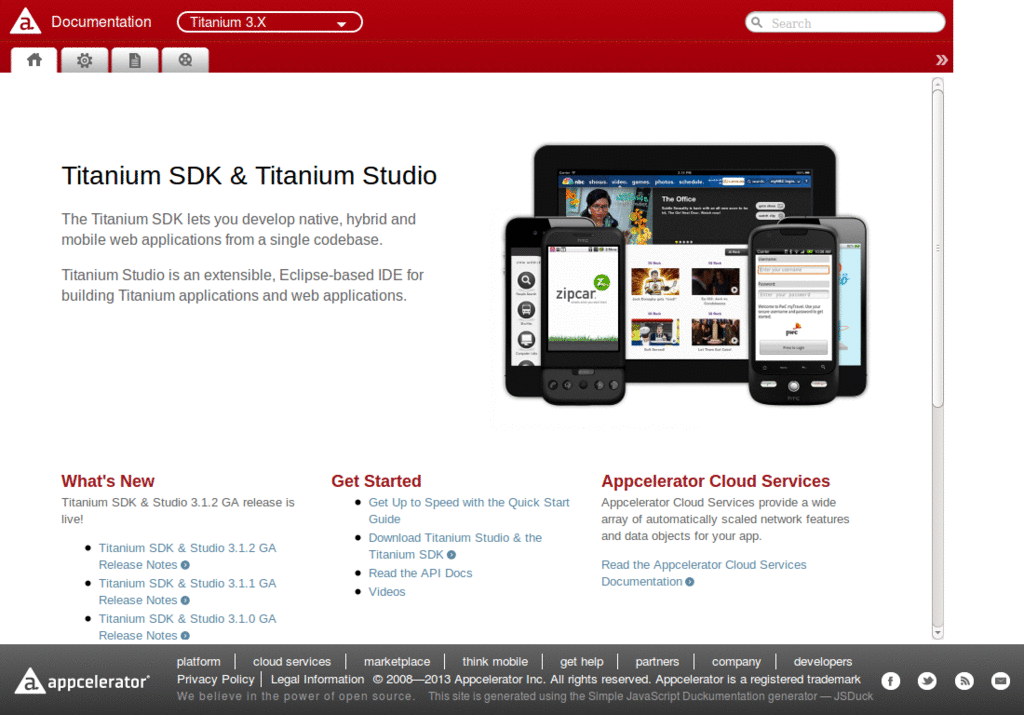Click arrow icon after the 3.1.1 GA Release Notes link
The width and height of the screenshot is (1024, 715).
click(185, 601)
